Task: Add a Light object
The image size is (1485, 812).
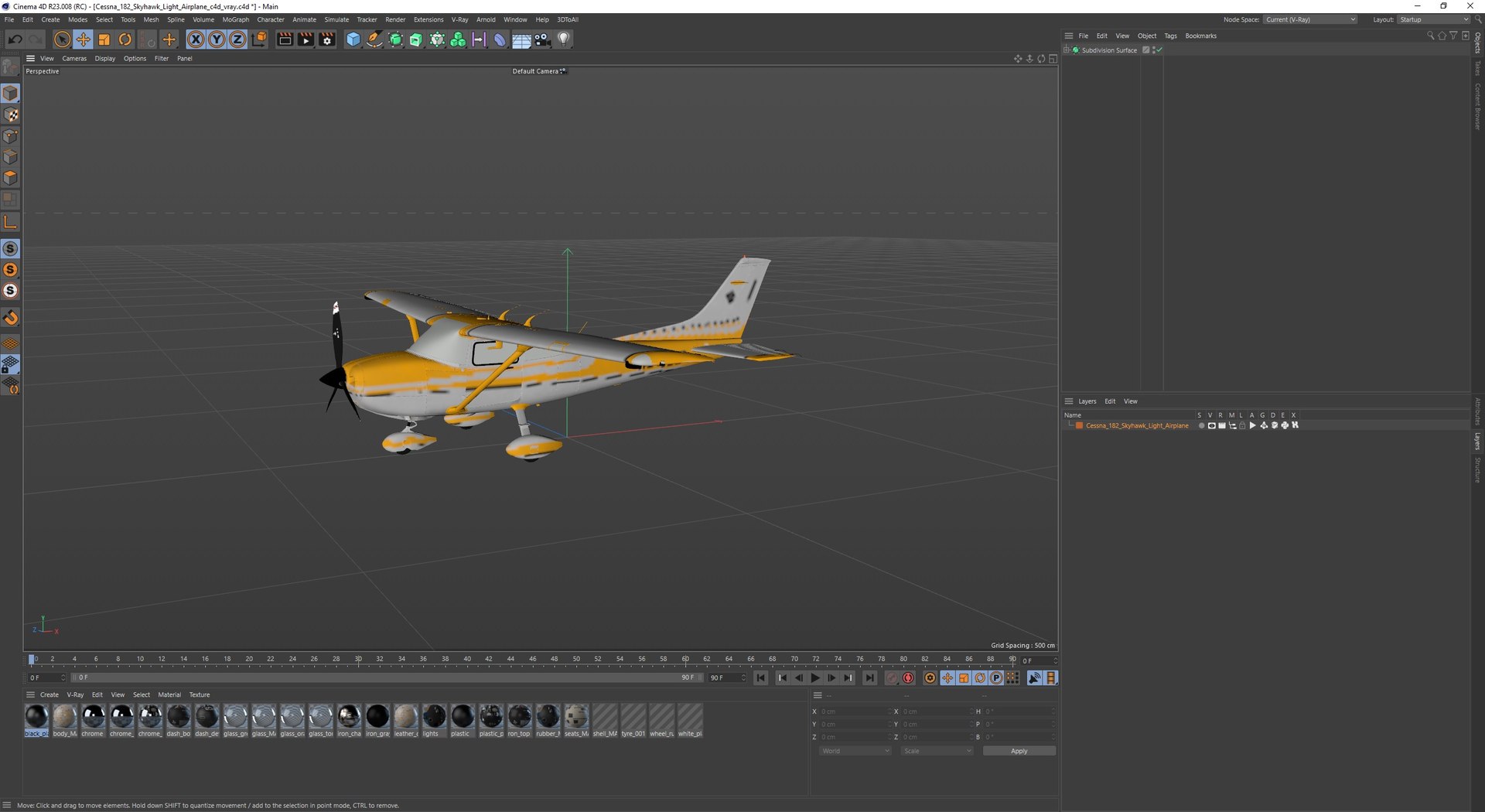Action: click(x=564, y=39)
